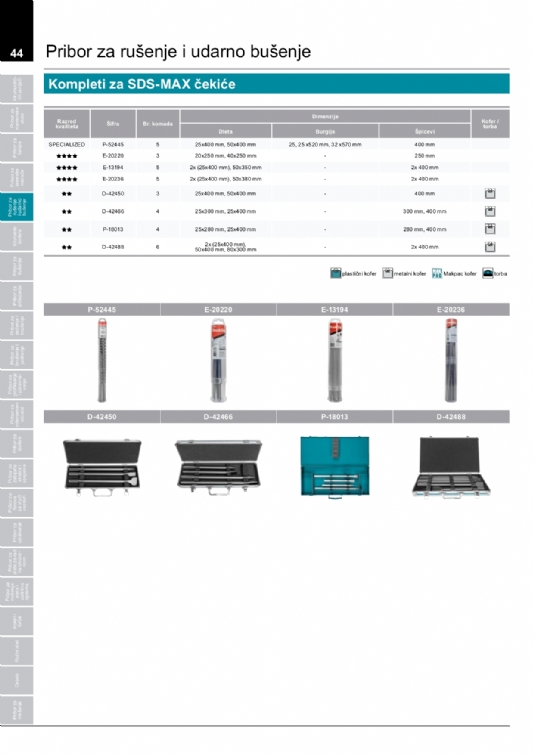Open the 'Ručni alati' sidebar tab
The image size is (534, 755).
click(16, 651)
